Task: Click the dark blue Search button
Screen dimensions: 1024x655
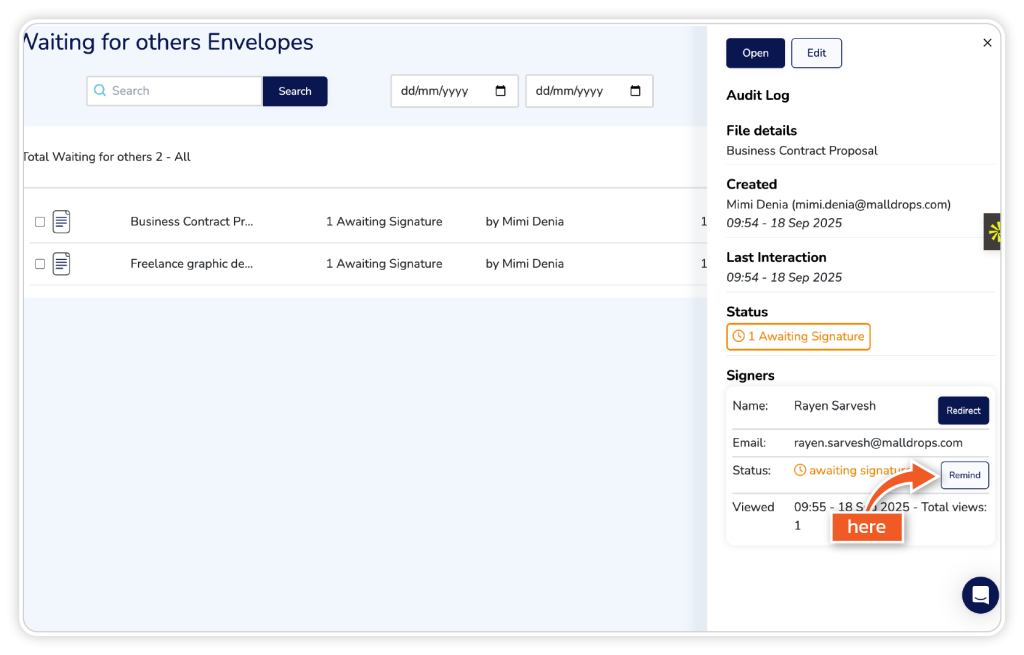Action: click(295, 91)
